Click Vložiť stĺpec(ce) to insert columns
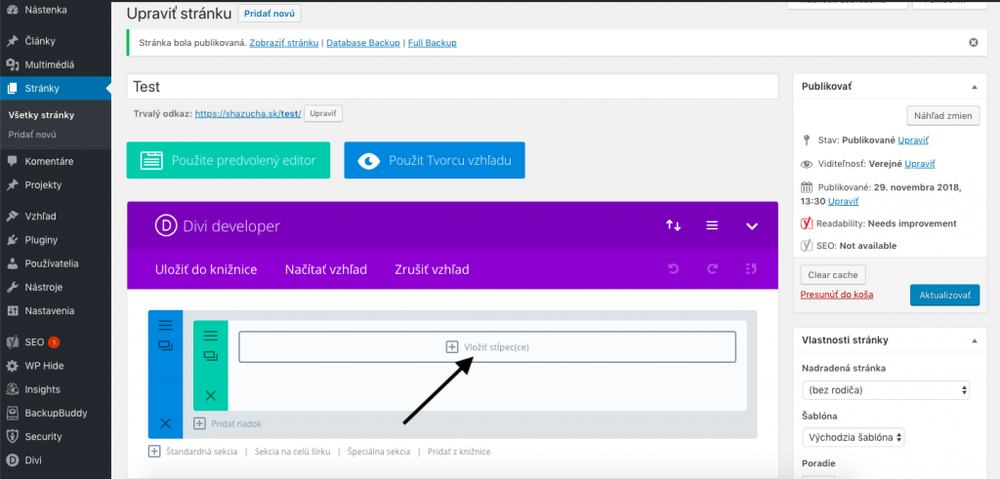 tap(487, 347)
